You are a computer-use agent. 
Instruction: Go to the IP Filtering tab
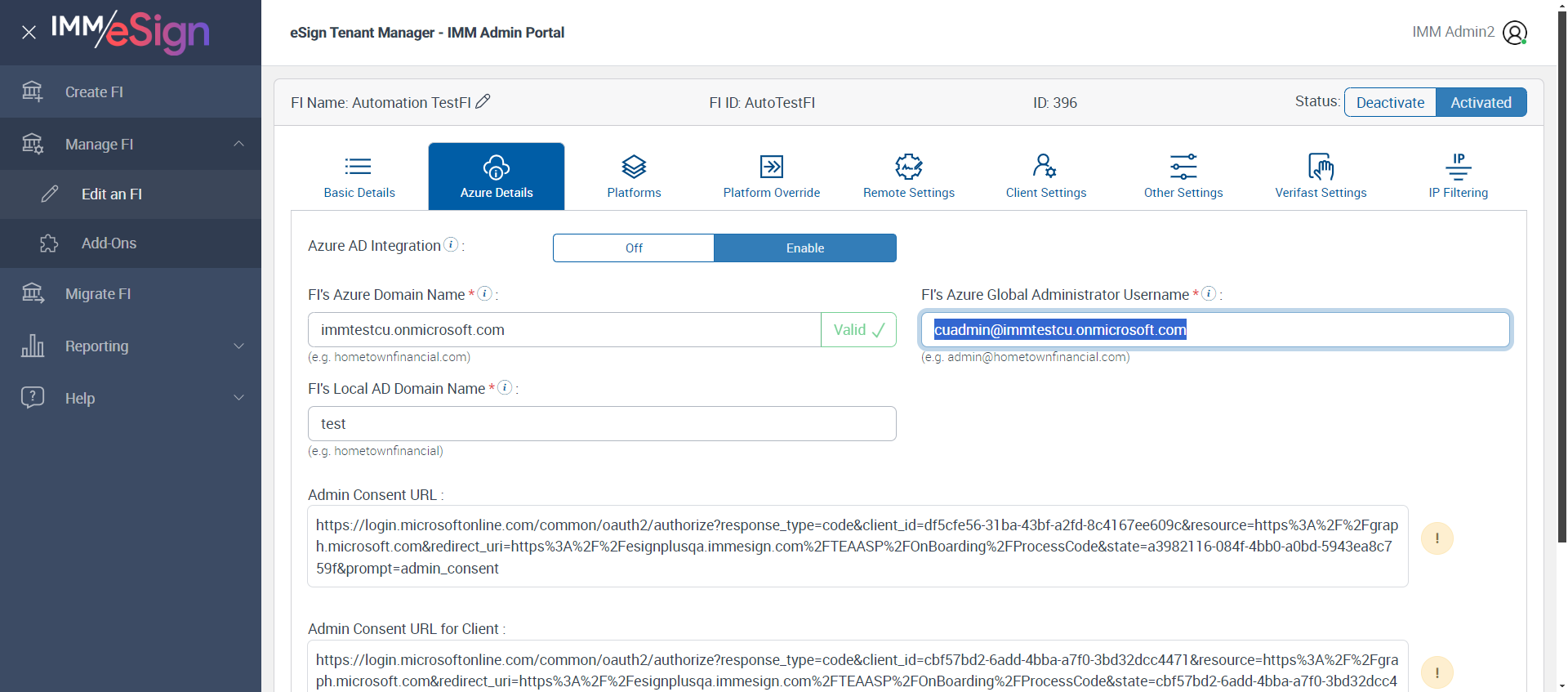(x=1458, y=176)
